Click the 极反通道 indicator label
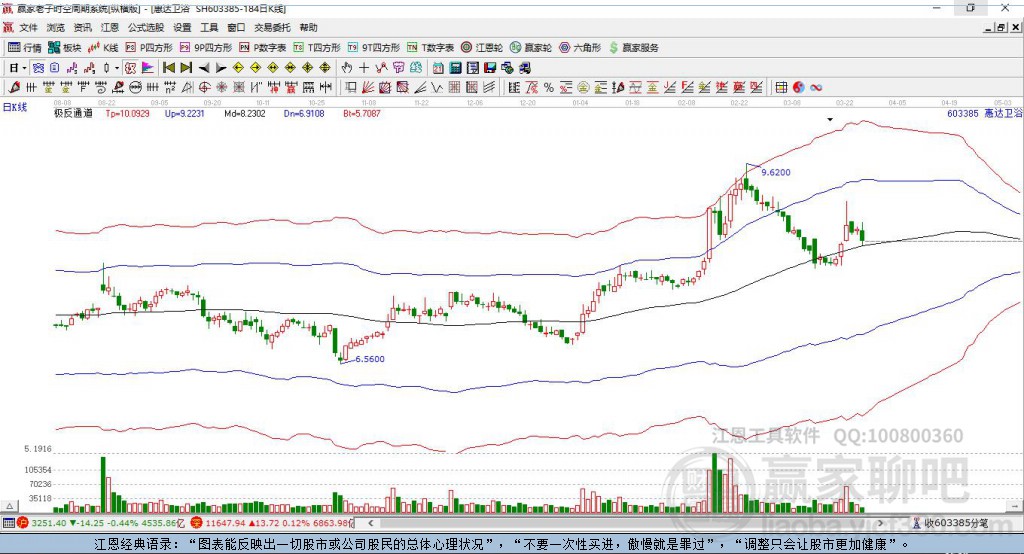The image size is (1024, 554). click(73, 113)
